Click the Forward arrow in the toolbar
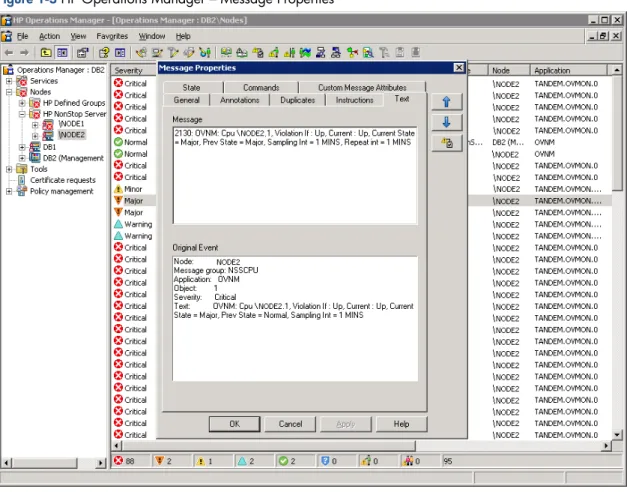Viewport: 627px width, 492px height. coord(24,53)
